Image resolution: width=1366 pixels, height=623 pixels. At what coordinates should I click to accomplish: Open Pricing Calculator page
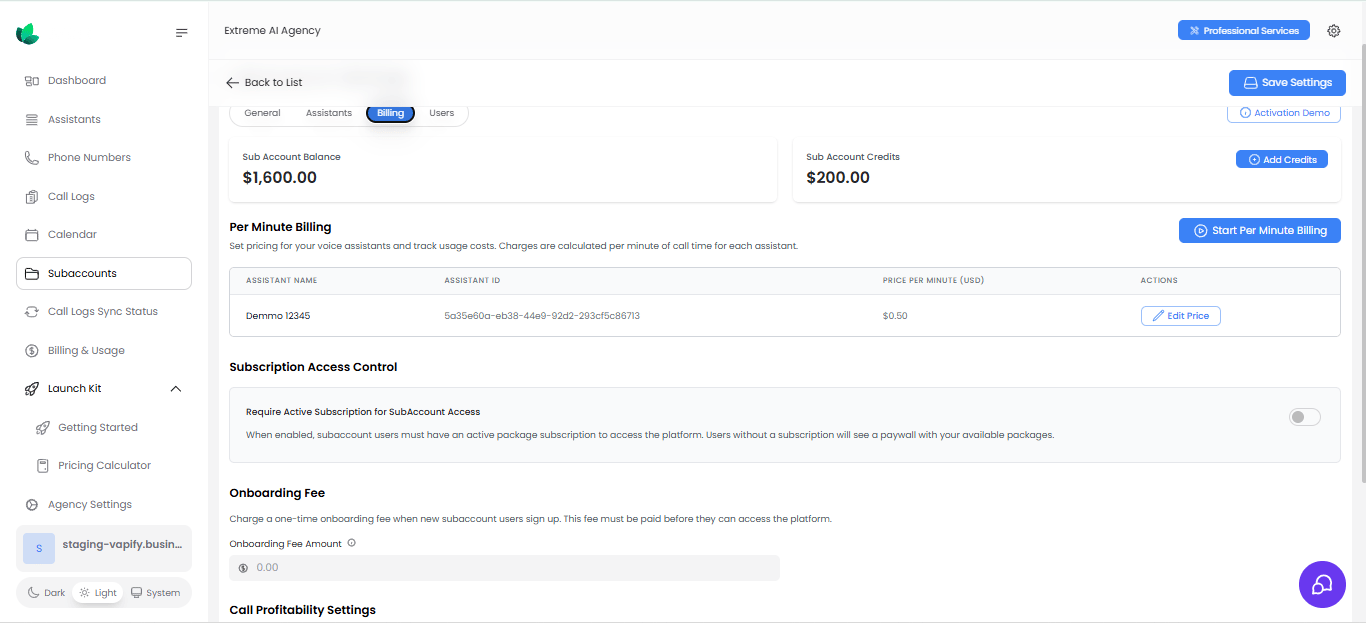[x=104, y=466]
